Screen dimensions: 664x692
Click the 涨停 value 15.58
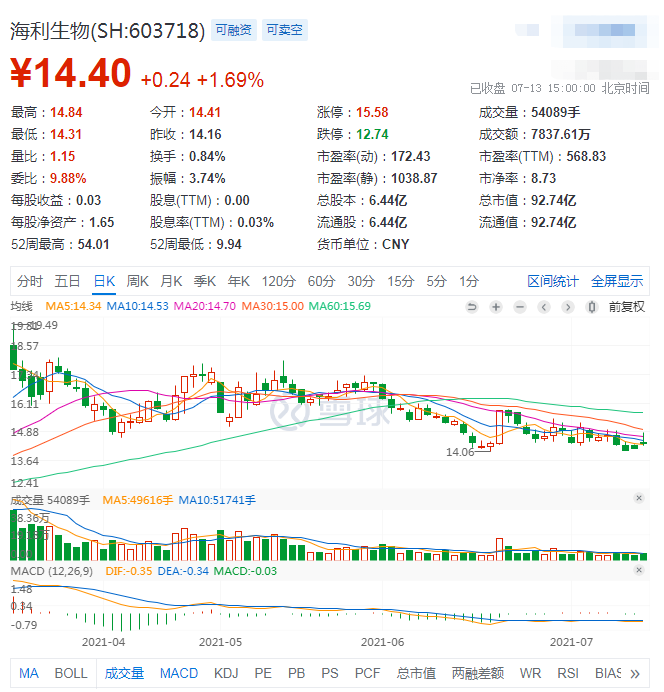point(372,113)
